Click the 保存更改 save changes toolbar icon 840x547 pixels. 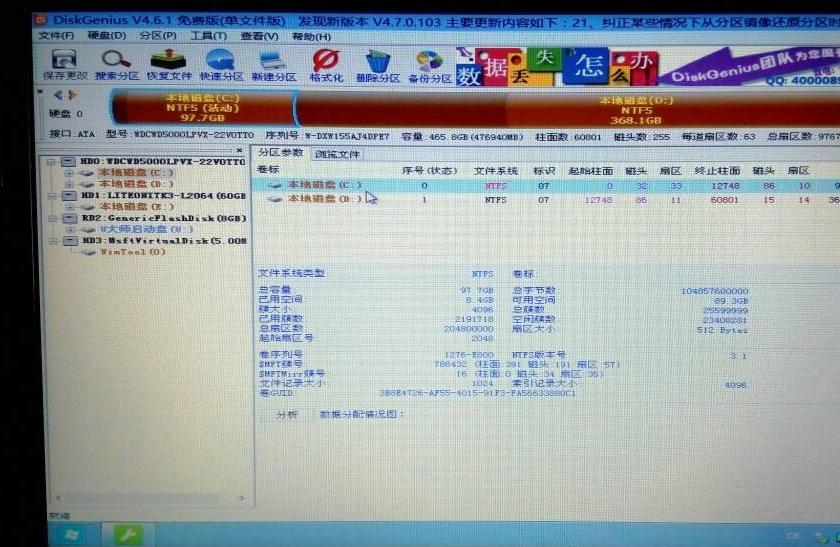[x=64, y=65]
